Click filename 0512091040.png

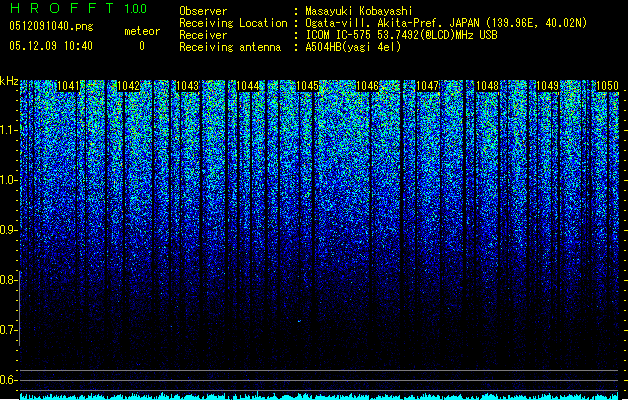click(51, 26)
